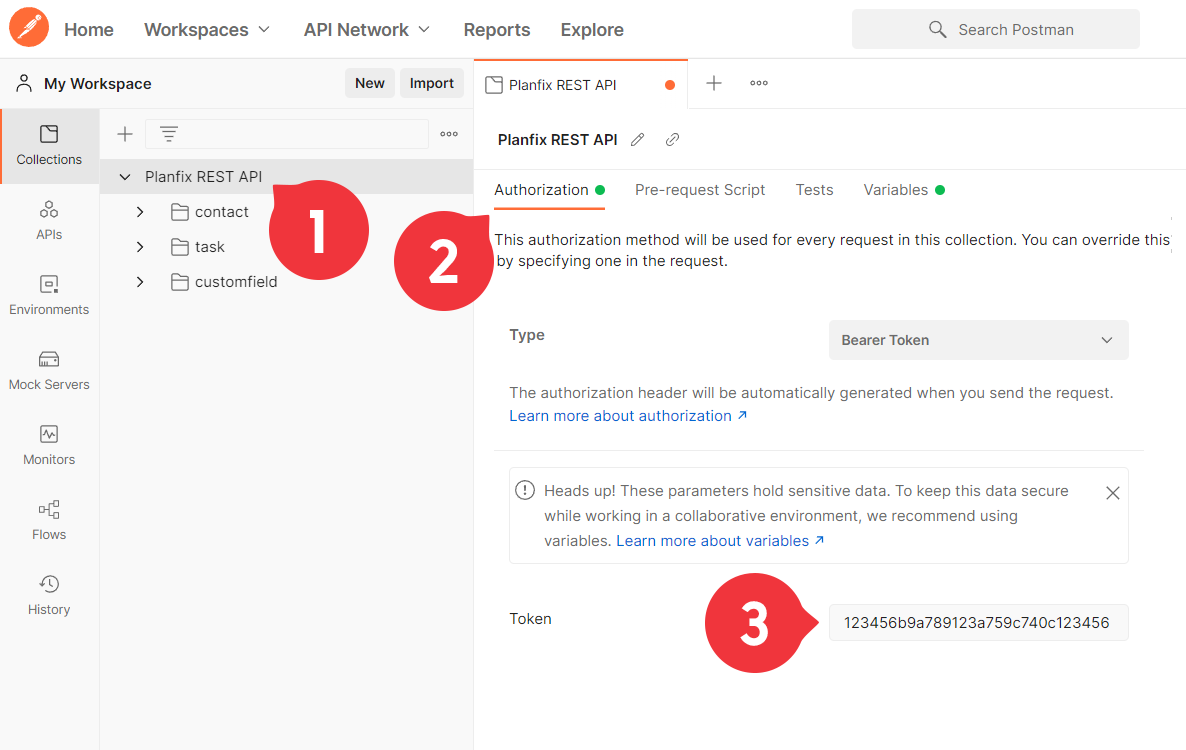Click into the Token input field
This screenshot has width=1186, height=750.
[979, 622]
